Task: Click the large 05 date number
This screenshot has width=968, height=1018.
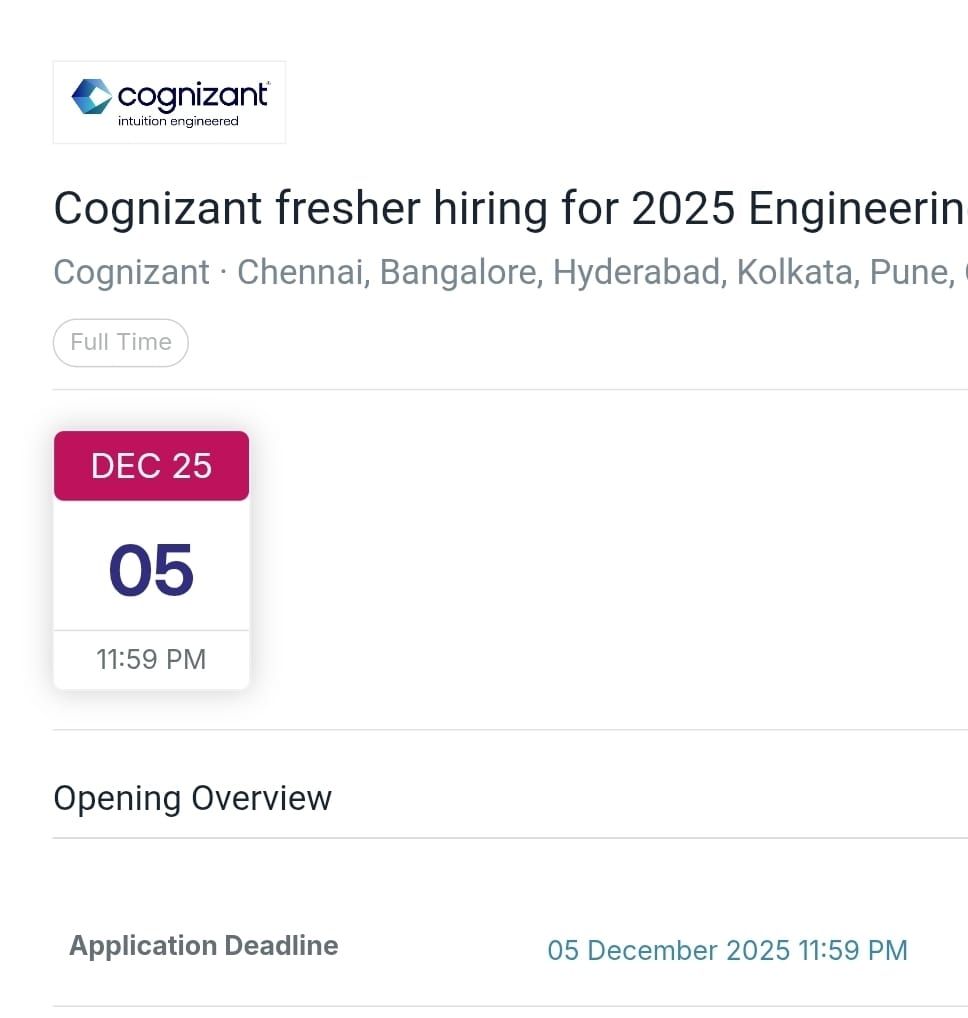Action: click(x=151, y=571)
